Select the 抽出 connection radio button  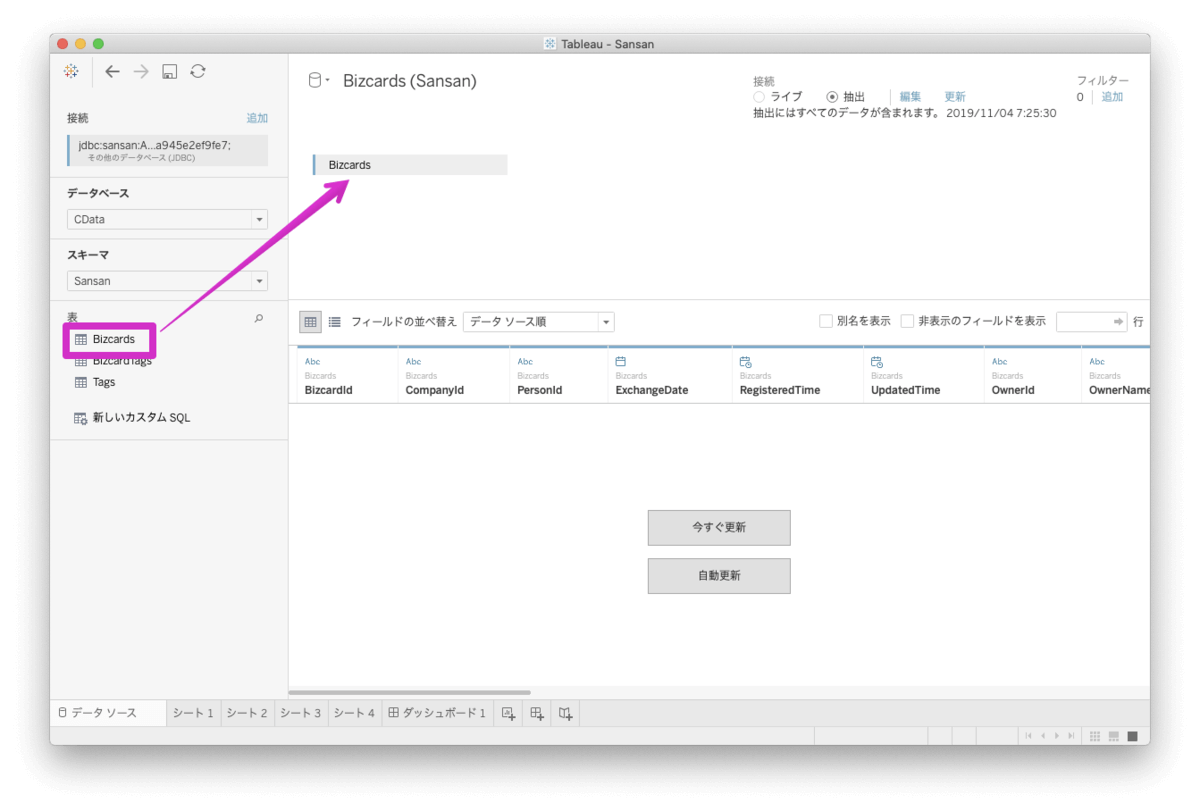(x=832, y=97)
